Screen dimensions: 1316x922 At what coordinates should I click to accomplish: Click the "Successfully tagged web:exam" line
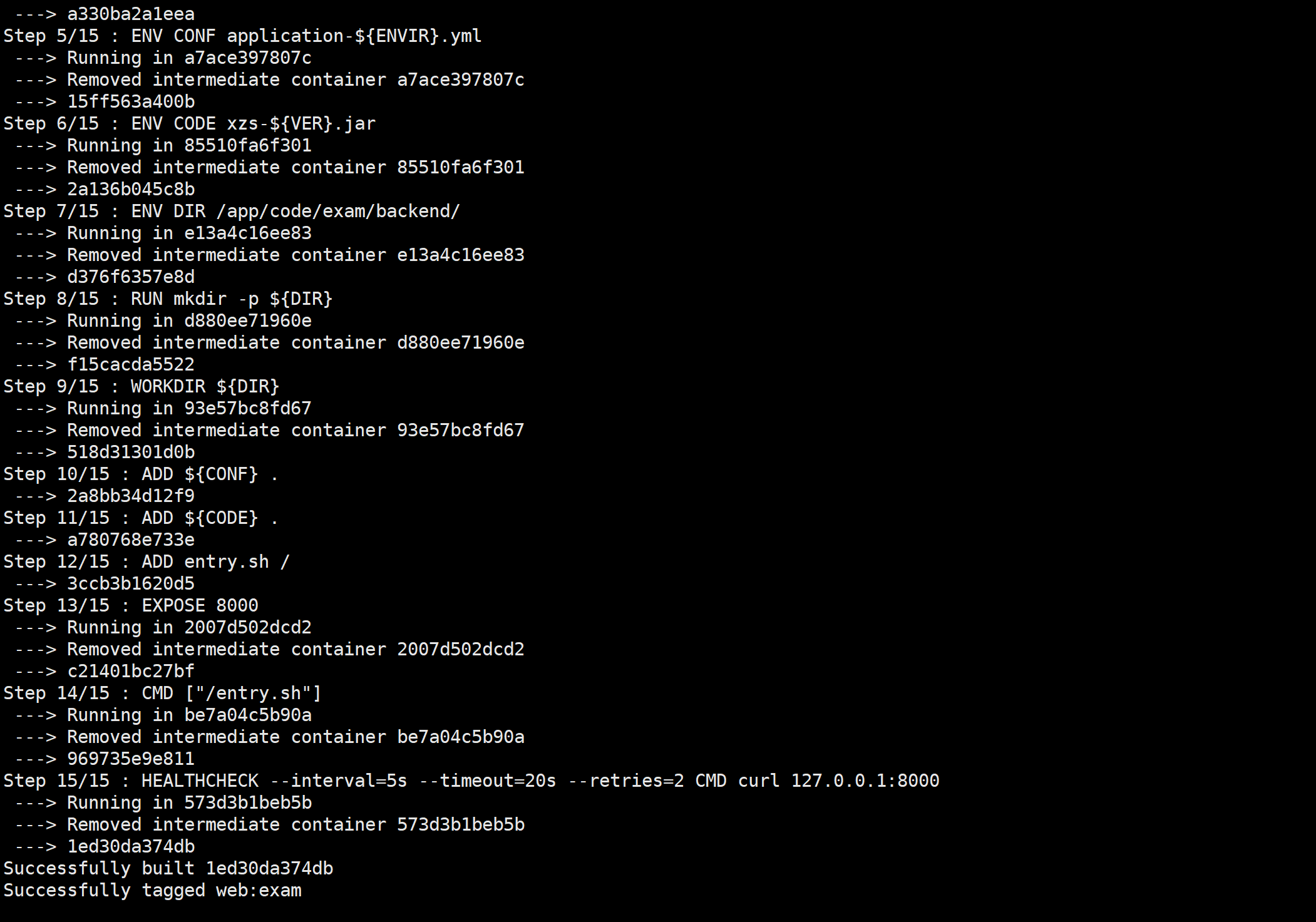152,890
